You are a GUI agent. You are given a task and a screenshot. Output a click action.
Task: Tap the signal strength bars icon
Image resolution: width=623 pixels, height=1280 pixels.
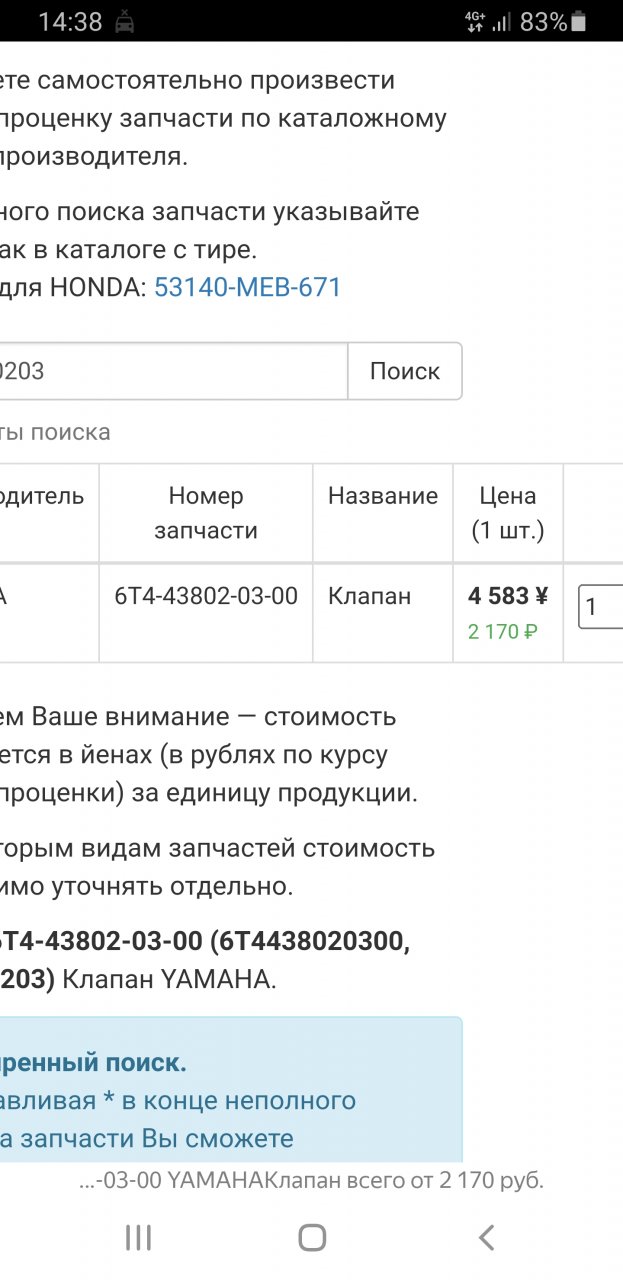click(x=502, y=21)
